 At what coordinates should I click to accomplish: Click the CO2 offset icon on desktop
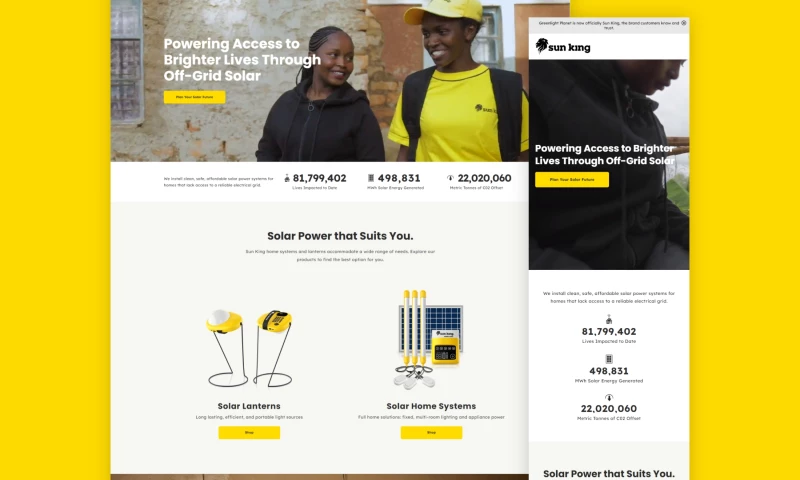coord(450,178)
